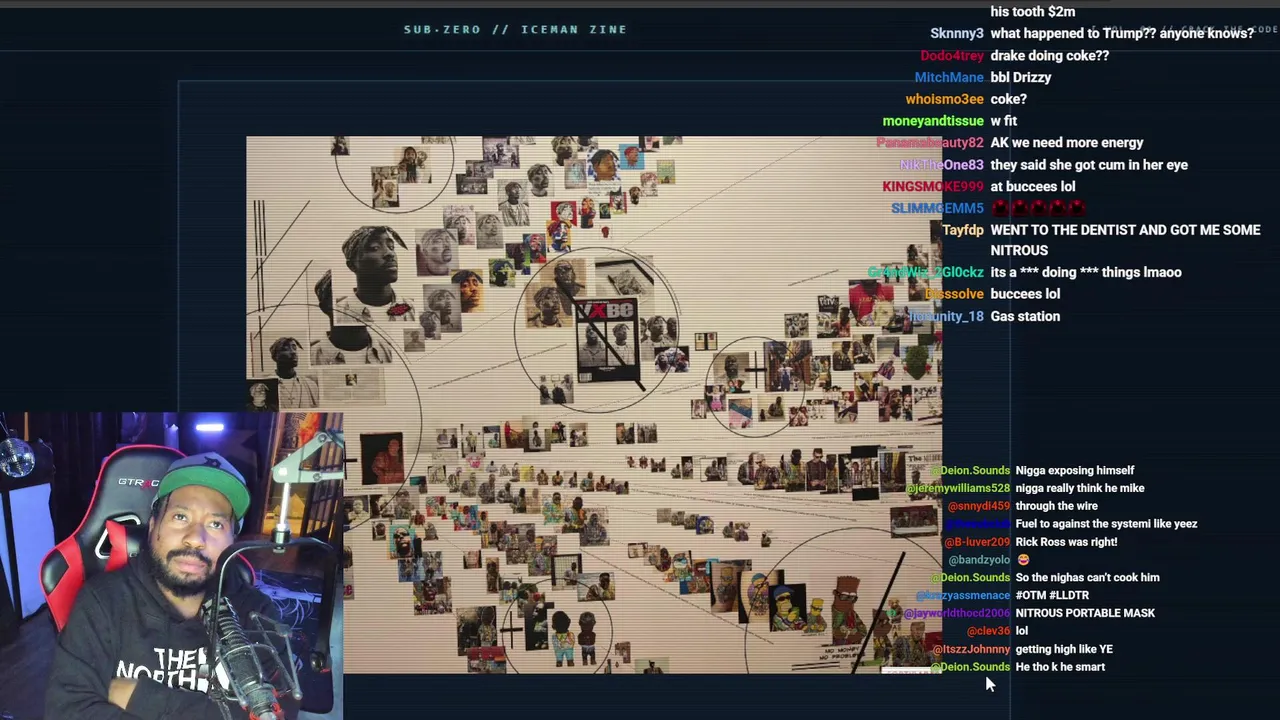Click the 'bbl Drizzy' chat message

[x=1021, y=78]
